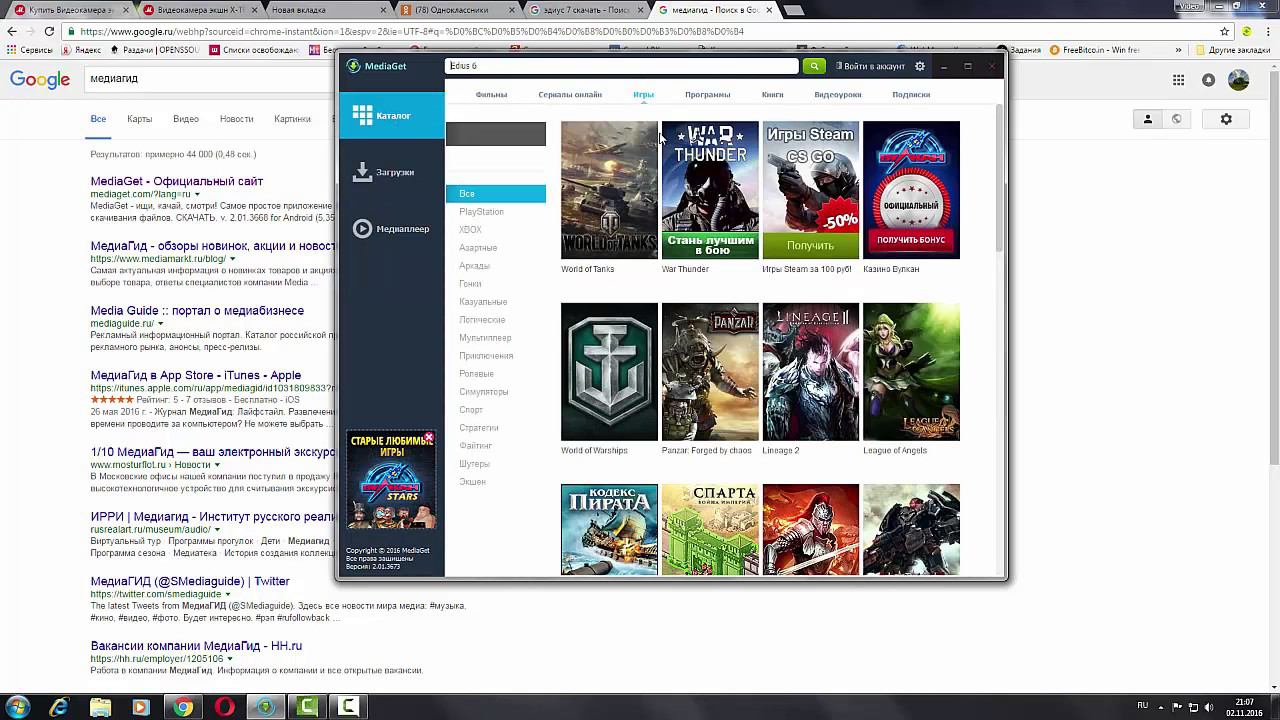Select the Стратегии category
This screenshot has height=720, width=1280.
click(479, 428)
